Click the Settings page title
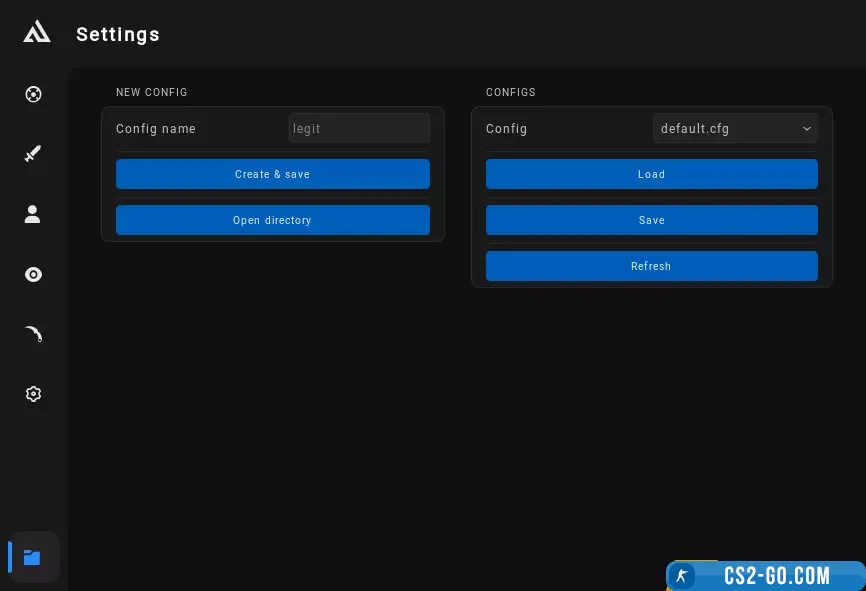Viewport: 866px width, 591px height. coord(118,34)
